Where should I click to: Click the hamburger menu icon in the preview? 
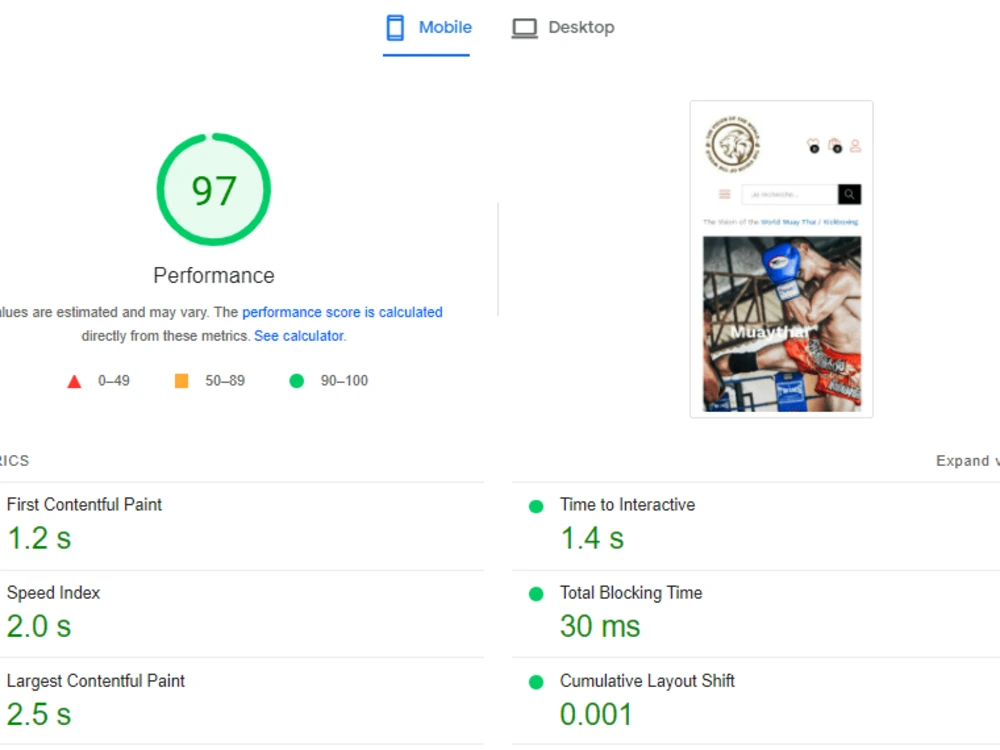click(x=724, y=194)
